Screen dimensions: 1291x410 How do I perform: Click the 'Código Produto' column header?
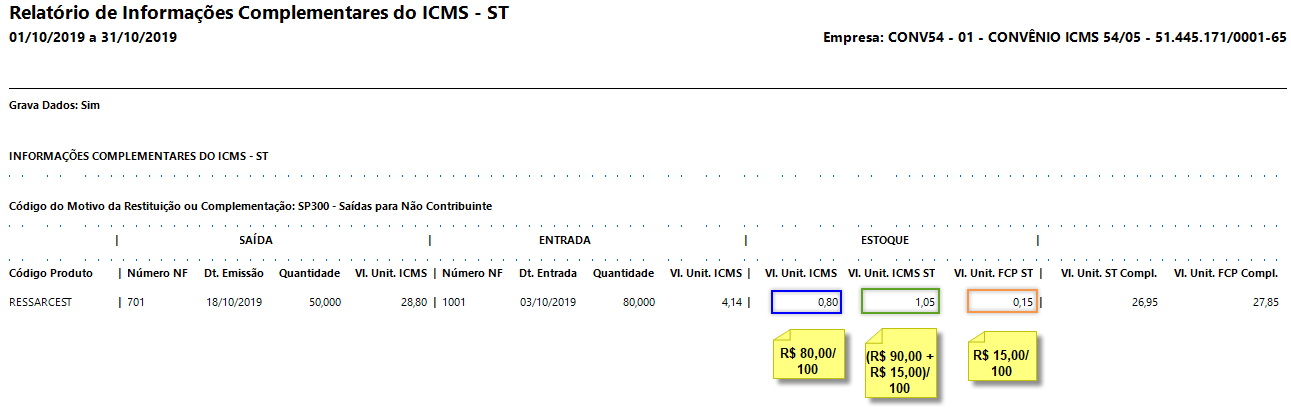[51, 273]
